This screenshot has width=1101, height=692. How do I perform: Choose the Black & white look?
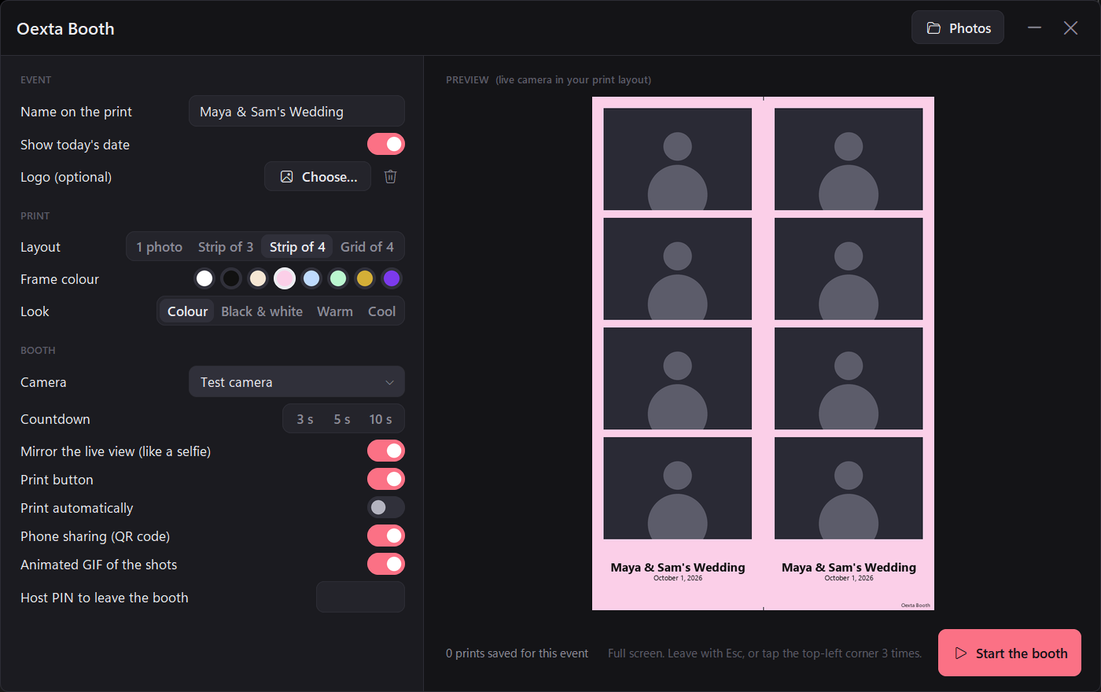262,312
